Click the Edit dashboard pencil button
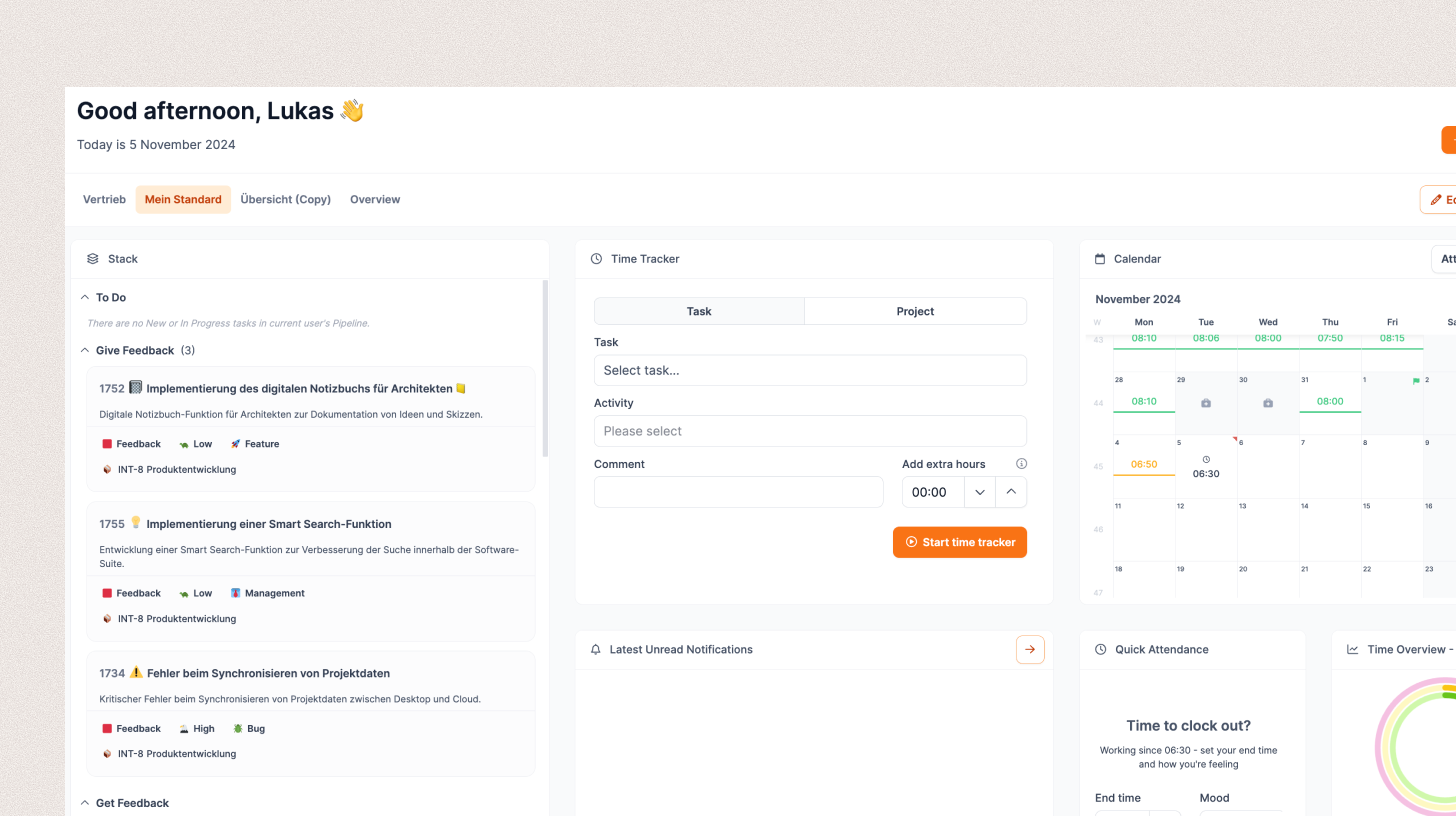Screen dimensions: 1456x816 click(x=1438, y=200)
